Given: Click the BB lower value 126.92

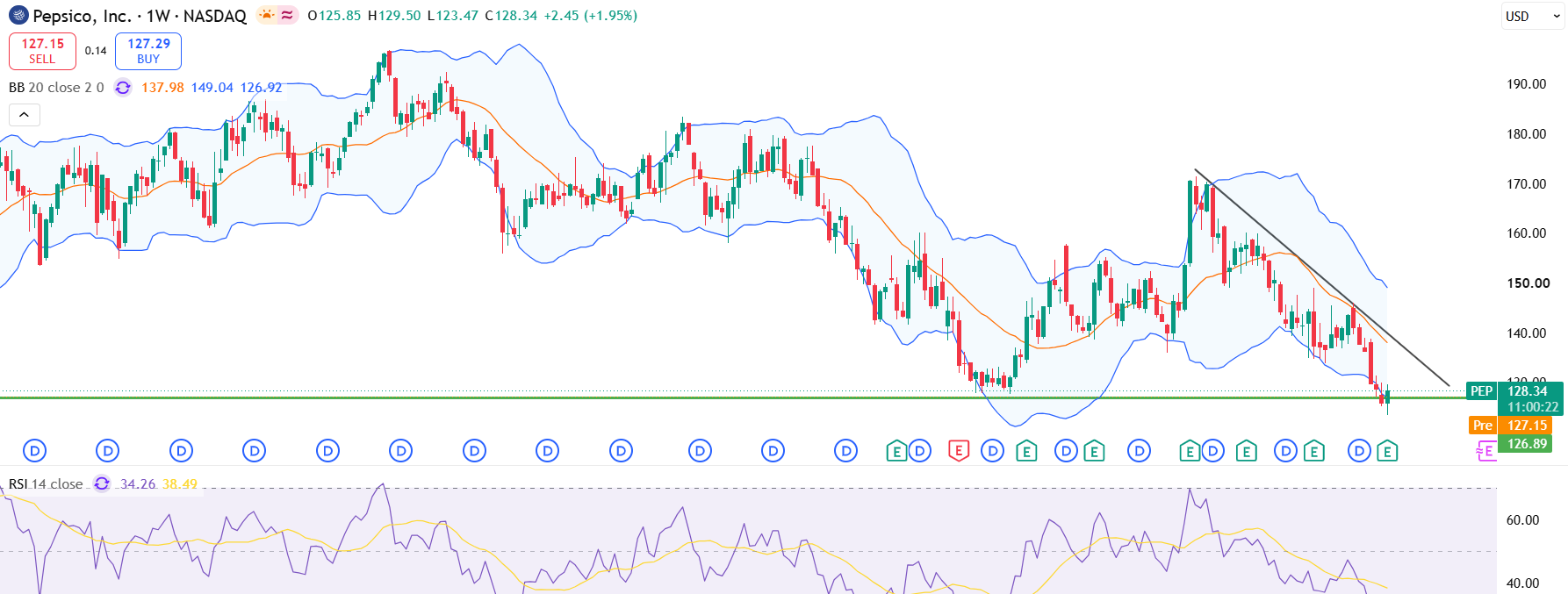Looking at the screenshot, I should tap(262, 88).
